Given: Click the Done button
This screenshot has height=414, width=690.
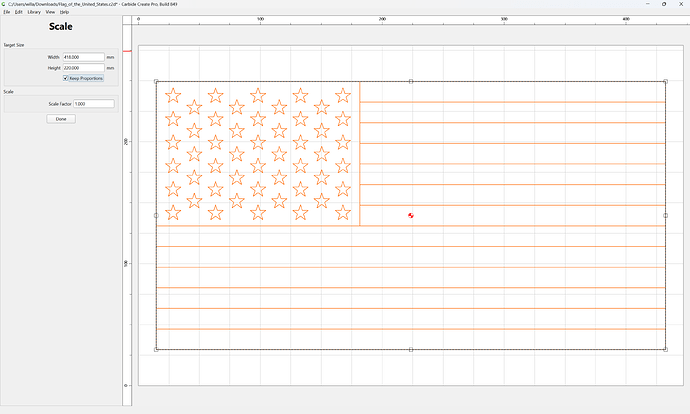Looking at the screenshot, I should (61, 119).
